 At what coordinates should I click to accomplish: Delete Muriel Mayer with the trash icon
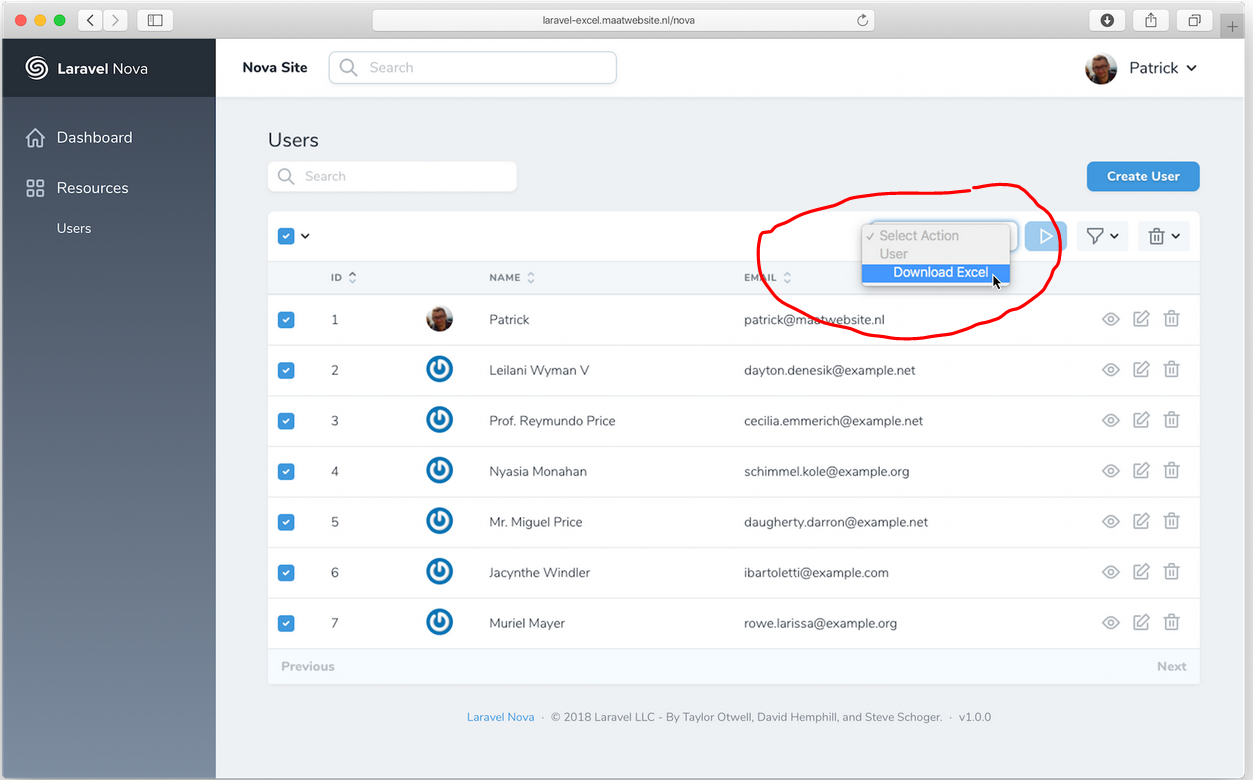pos(1171,621)
